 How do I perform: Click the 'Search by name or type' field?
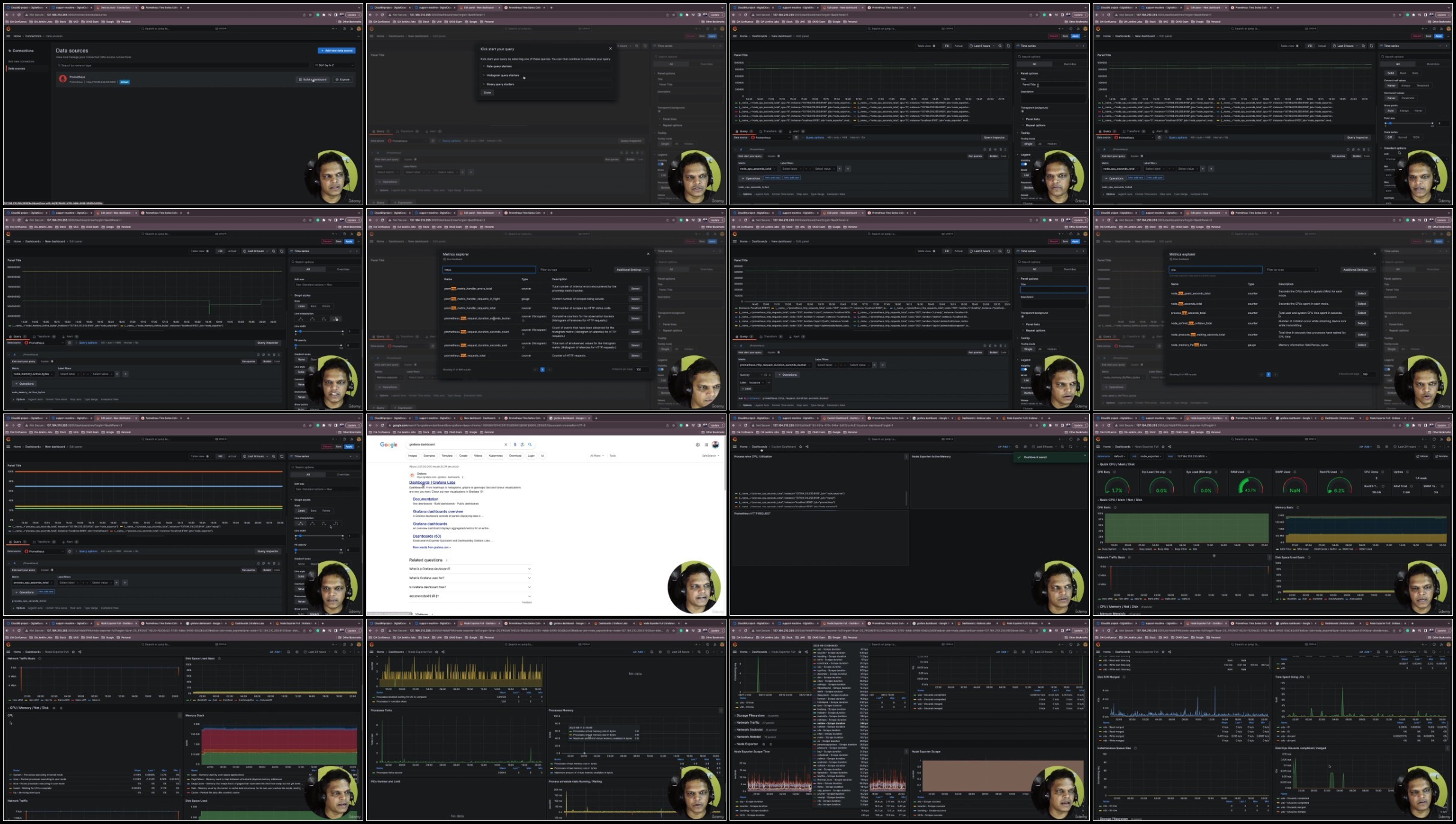184,65
